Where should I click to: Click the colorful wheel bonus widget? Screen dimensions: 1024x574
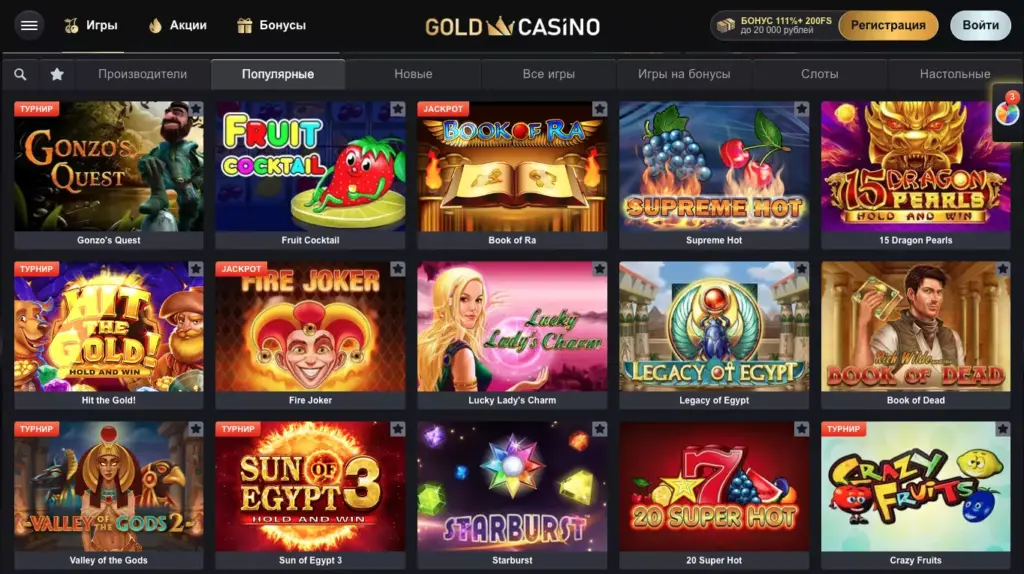pos(1007,112)
